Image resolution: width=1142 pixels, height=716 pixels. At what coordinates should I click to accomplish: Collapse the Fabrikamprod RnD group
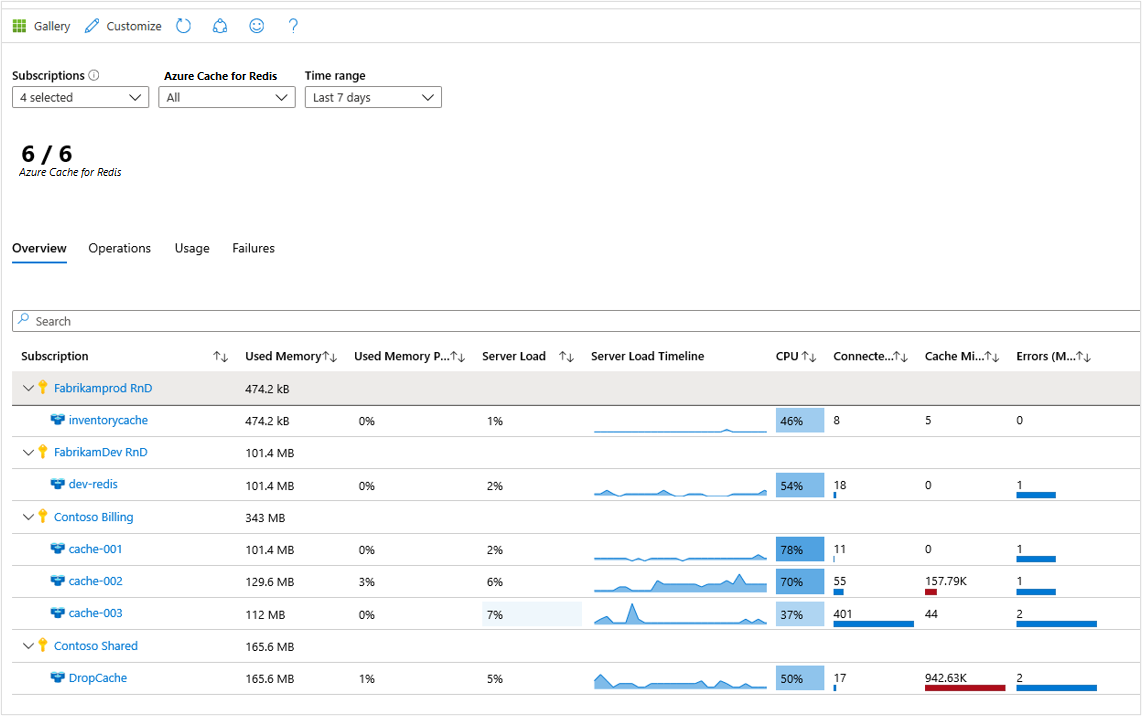pos(28,388)
